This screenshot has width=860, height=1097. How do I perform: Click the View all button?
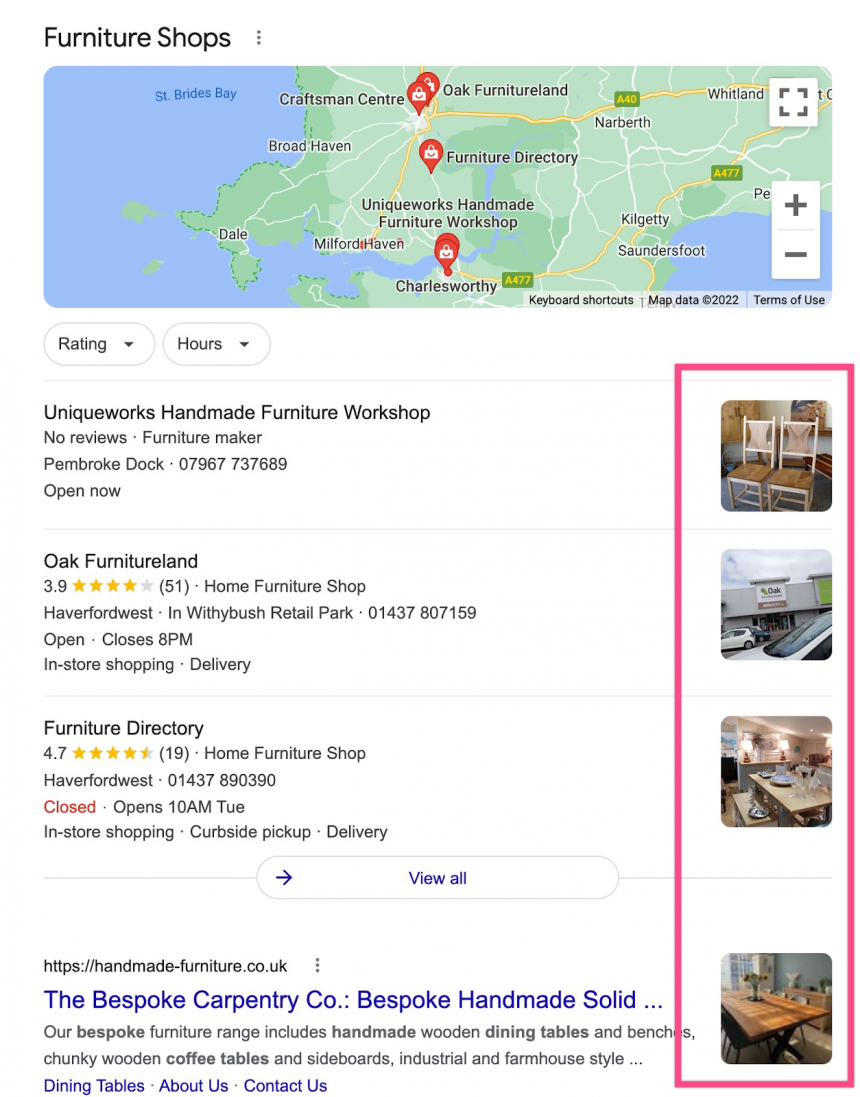pos(437,877)
